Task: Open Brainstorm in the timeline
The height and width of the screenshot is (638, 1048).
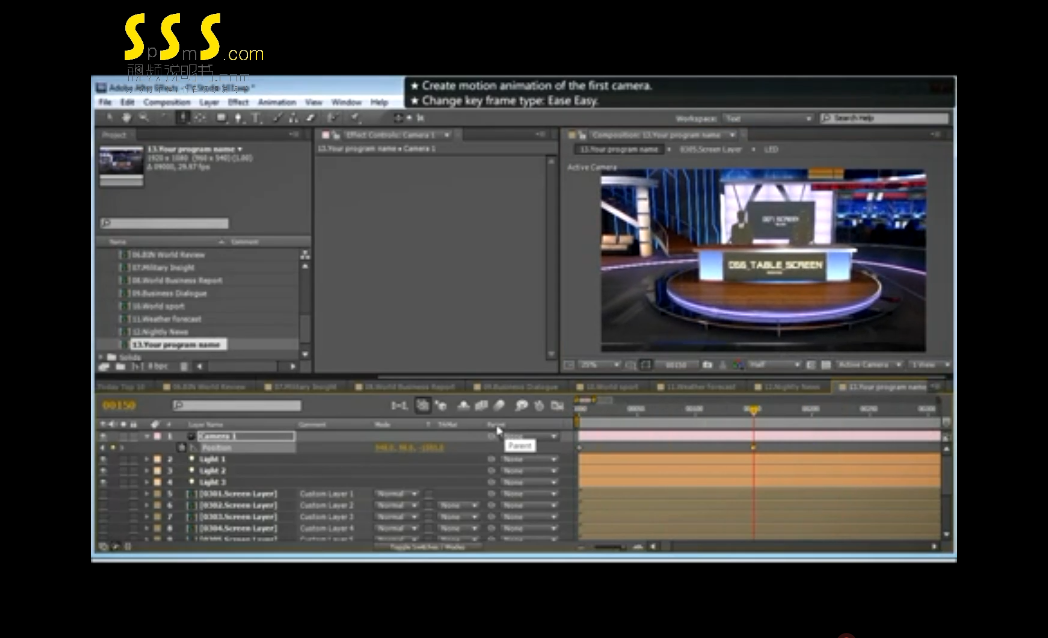Action: [x=521, y=406]
